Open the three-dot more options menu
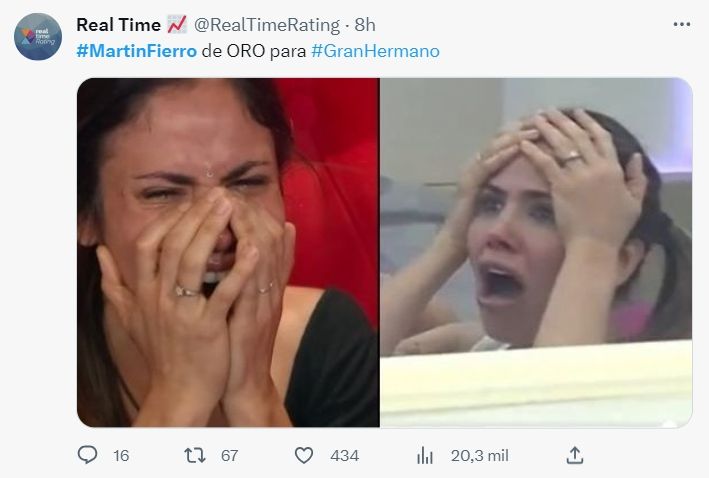This screenshot has height=478, width=709. (681, 24)
